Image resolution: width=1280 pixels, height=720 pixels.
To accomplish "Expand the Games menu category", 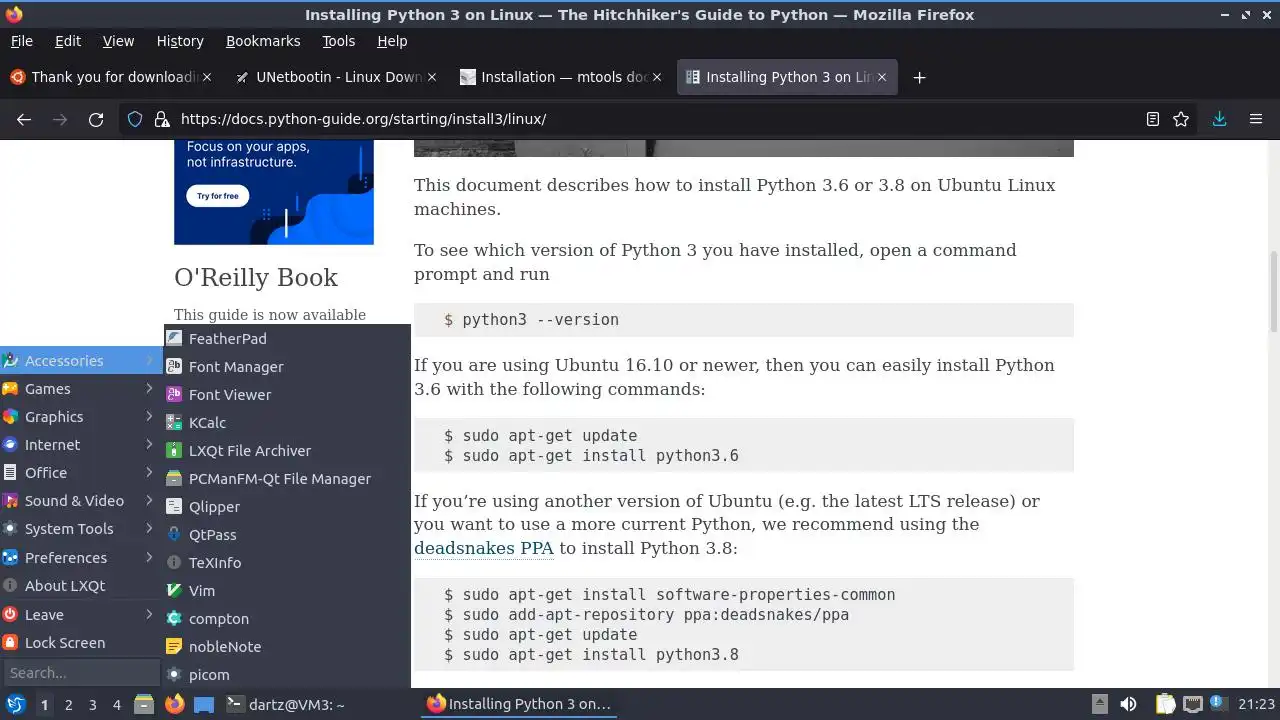I will (81, 388).
